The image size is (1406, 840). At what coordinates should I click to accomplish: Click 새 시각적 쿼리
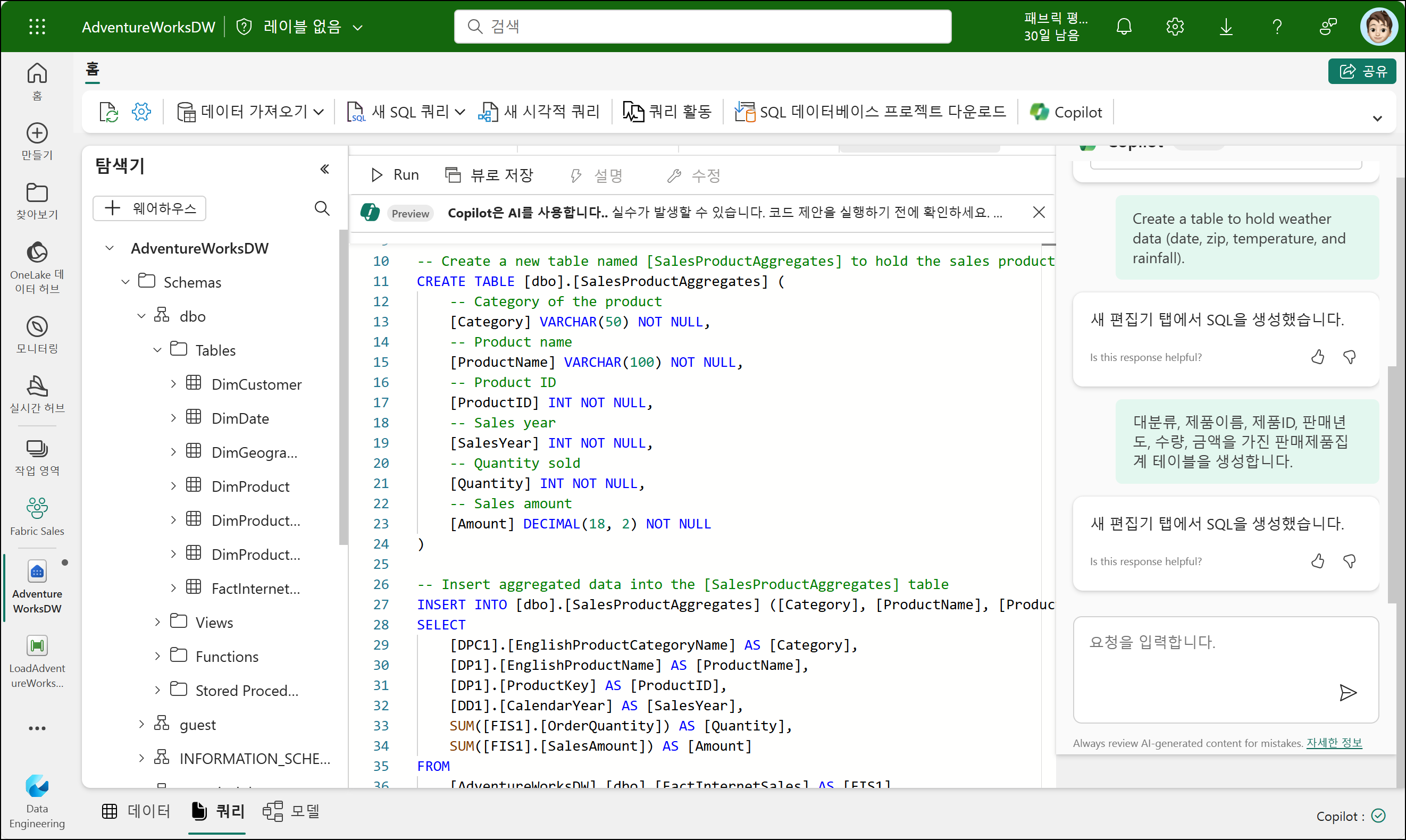538,112
